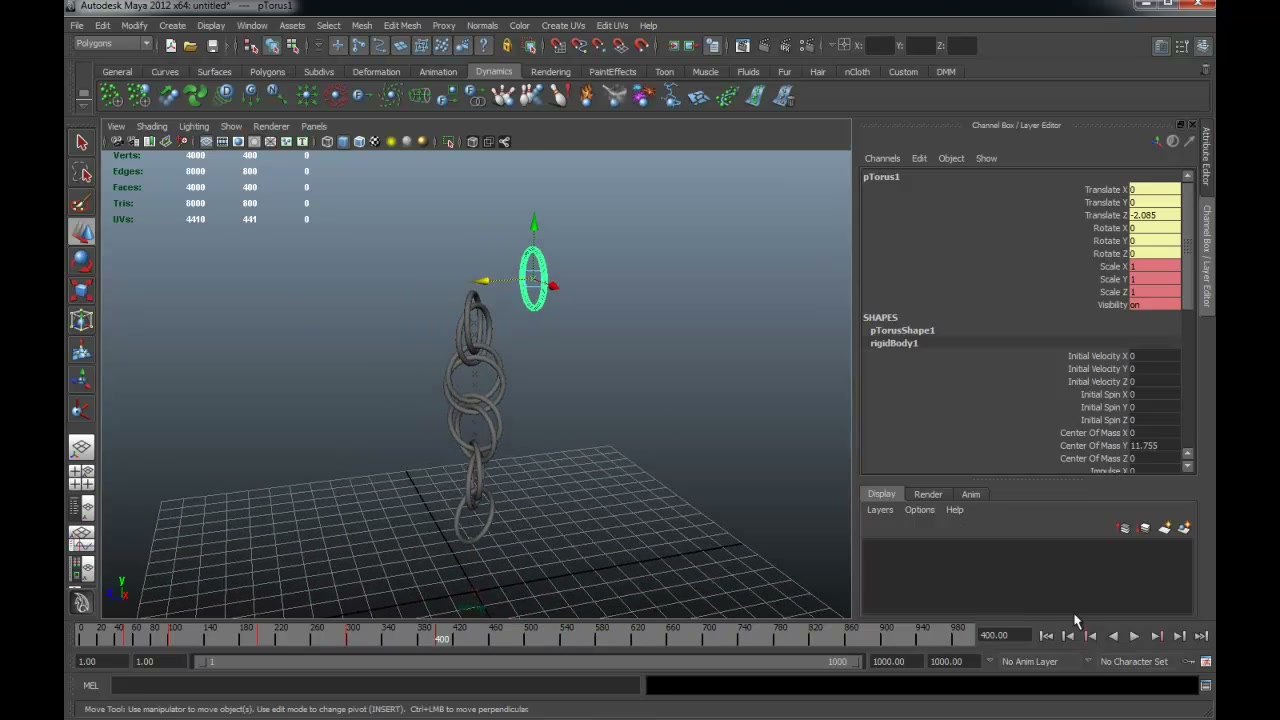Pick the Scale tool in the toolbox
Image resolution: width=1280 pixels, height=720 pixels.
(x=82, y=291)
